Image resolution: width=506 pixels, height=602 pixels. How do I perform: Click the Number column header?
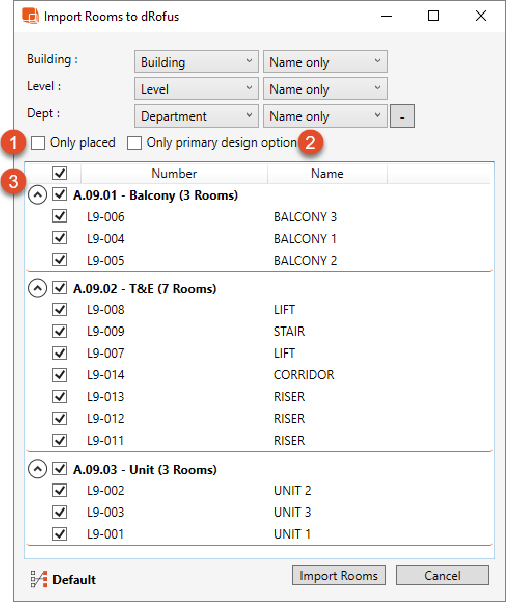174,174
